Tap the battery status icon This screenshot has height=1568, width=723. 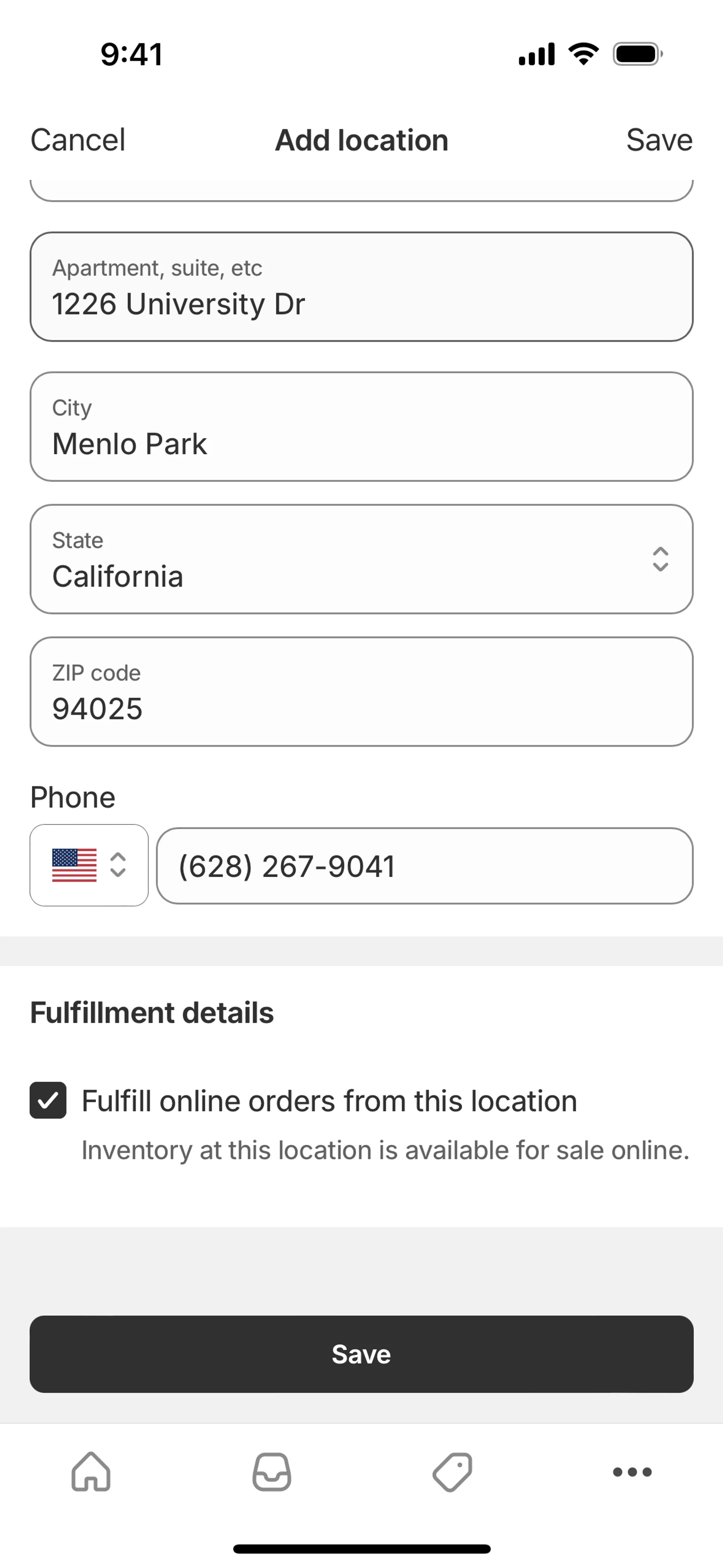pos(637,54)
